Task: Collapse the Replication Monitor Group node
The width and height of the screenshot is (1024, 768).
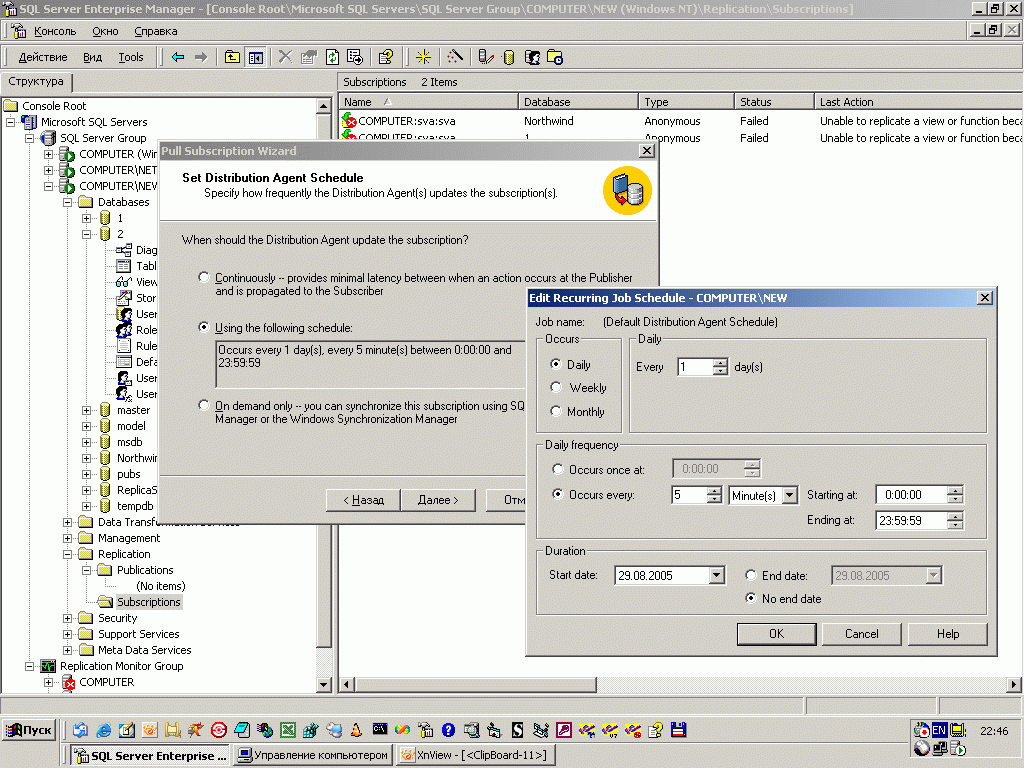Action: tap(29, 666)
